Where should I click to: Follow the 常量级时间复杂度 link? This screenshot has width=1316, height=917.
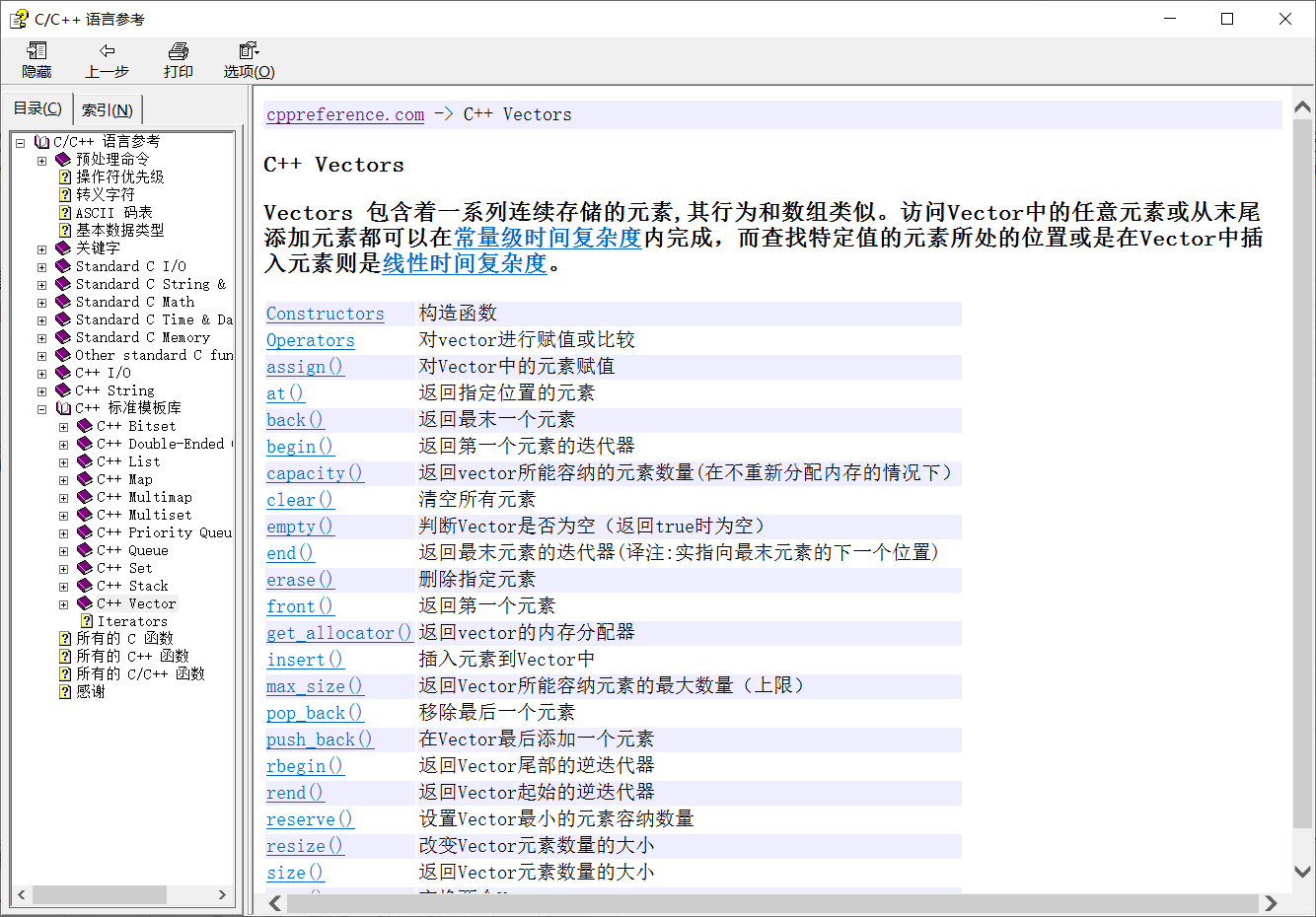[x=548, y=238]
